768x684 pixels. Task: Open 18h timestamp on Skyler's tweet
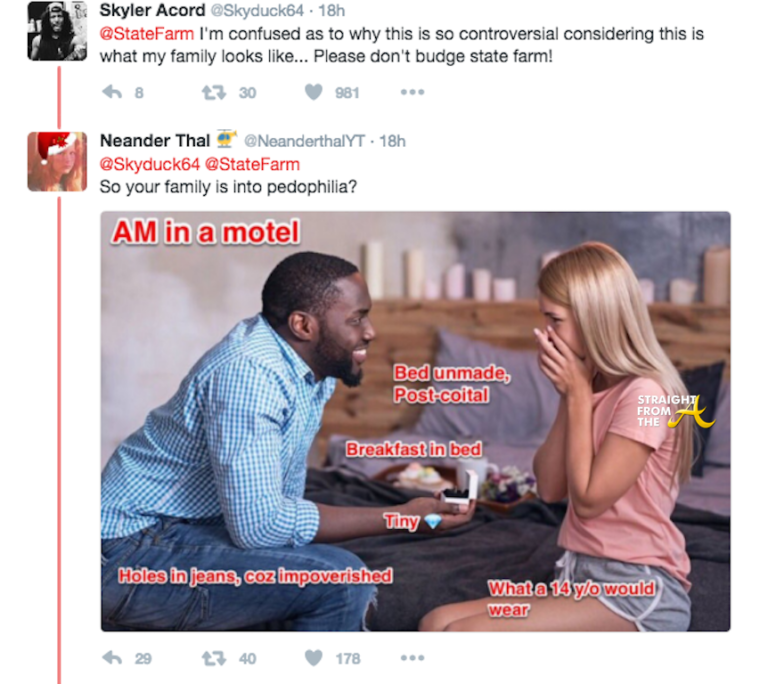coord(332,11)
